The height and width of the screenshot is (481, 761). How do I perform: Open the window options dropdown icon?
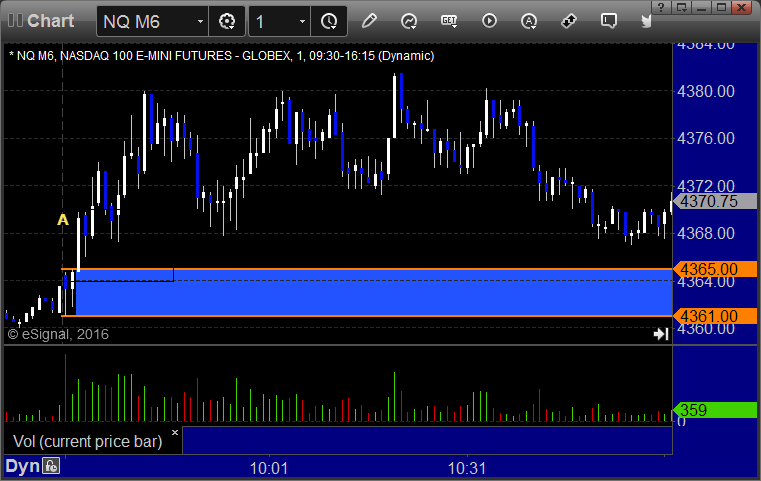pyautogui.click(x=681, y=7)
